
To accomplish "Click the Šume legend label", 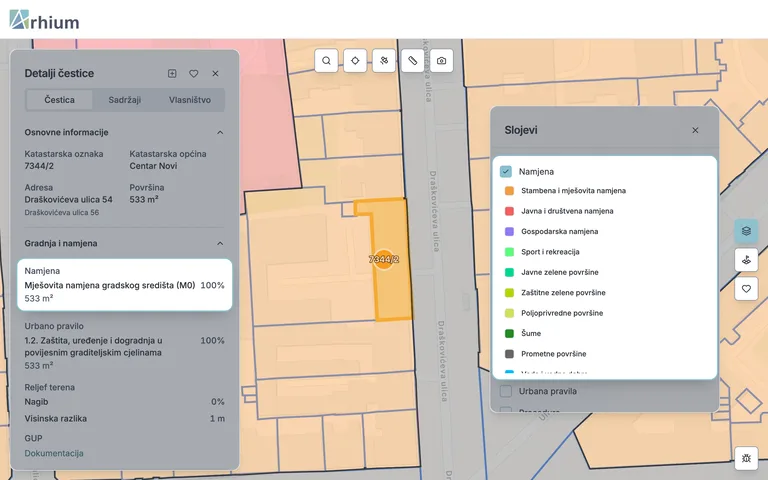I will (x=531, y=334).
